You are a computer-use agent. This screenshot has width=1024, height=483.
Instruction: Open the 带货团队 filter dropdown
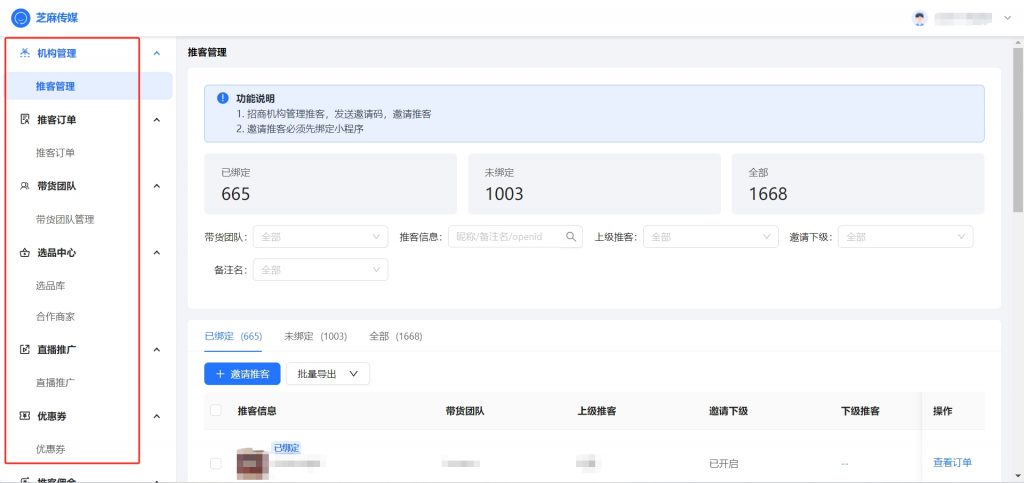click(x=320, y=237)
